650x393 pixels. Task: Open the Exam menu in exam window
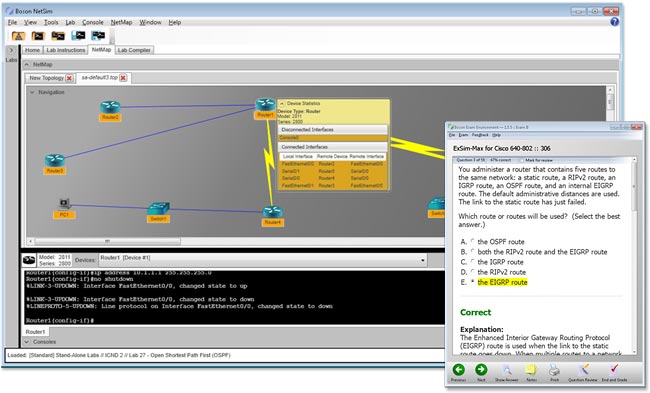click(463, 135)
